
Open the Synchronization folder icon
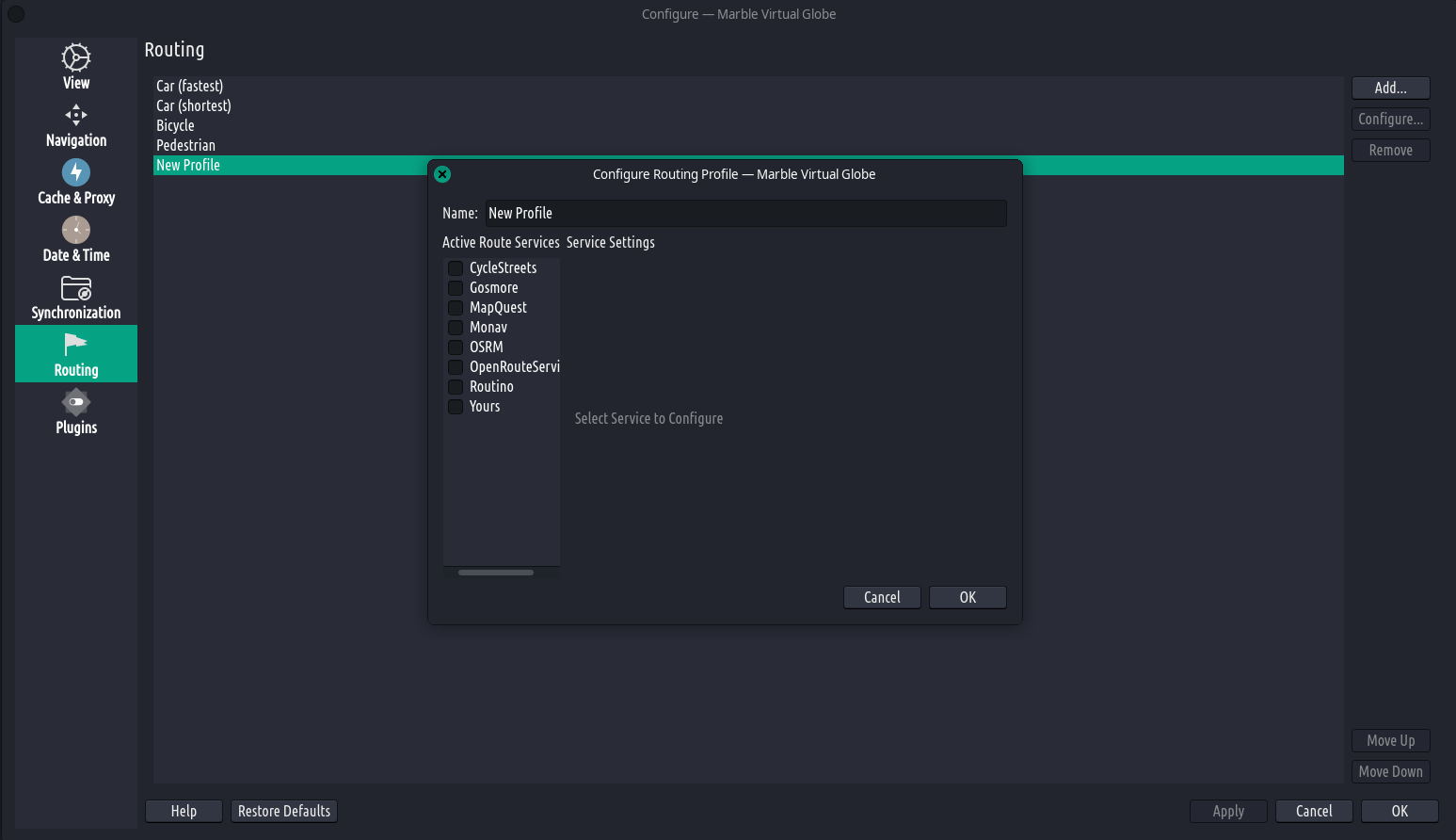76,287
